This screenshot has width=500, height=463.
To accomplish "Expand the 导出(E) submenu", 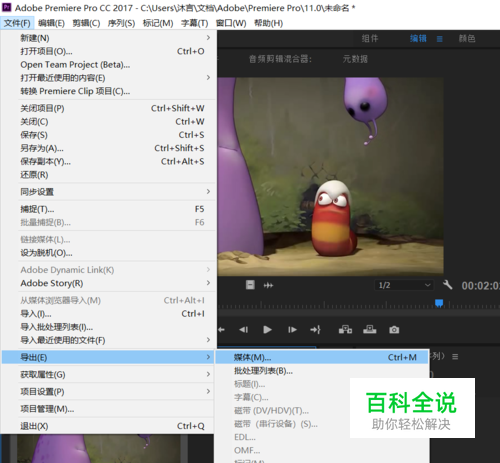I will (x=108, y=357).
